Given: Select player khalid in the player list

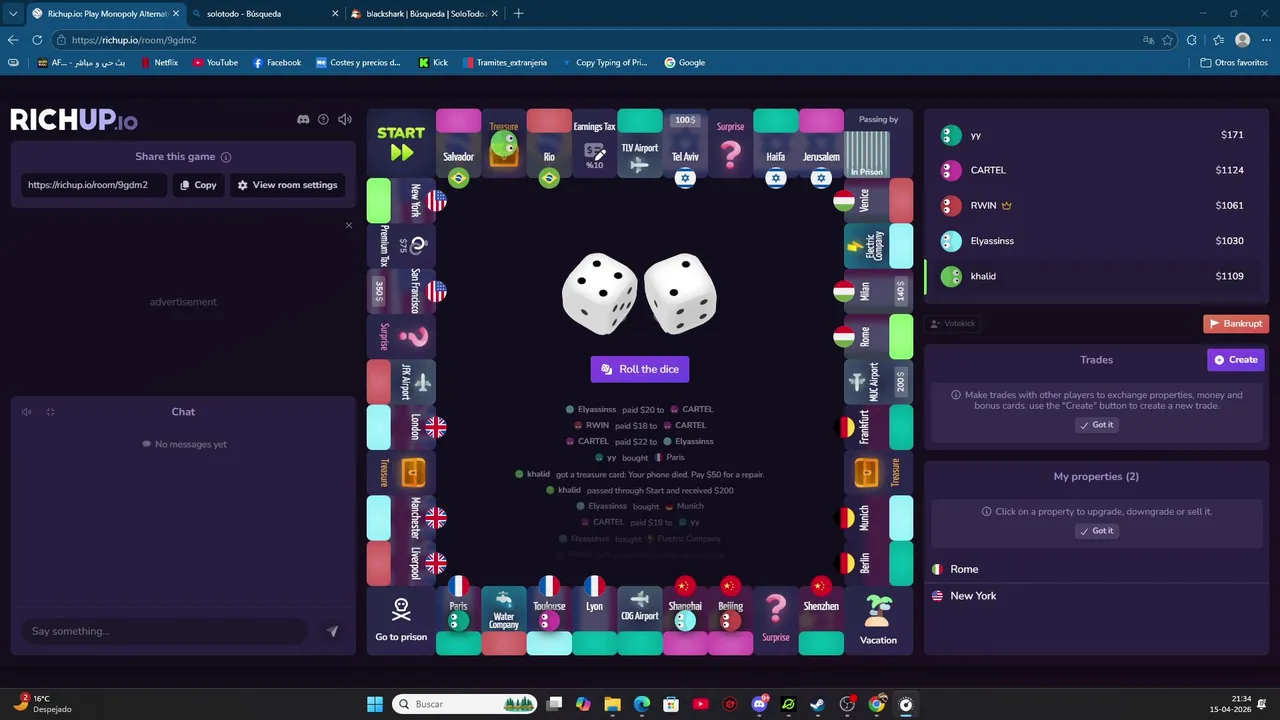Looking at the screenshot, I should (1097, 276).
